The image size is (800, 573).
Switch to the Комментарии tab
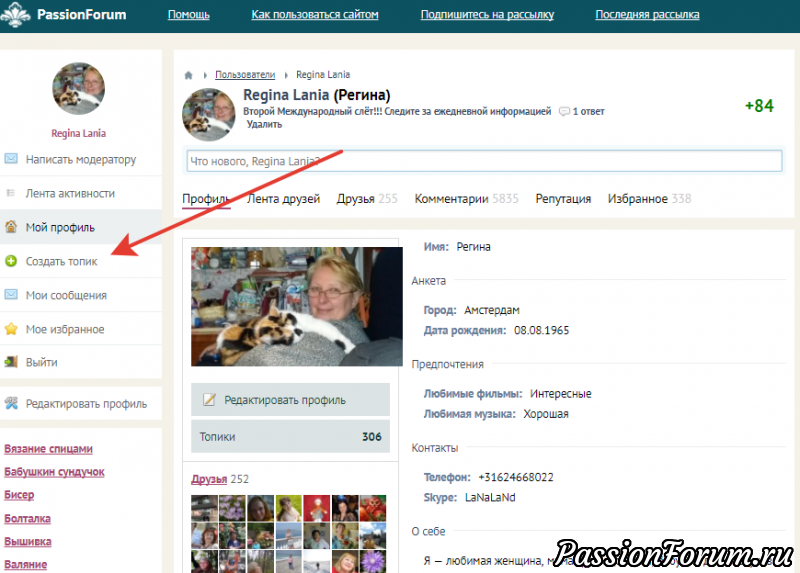pos(452,199)
